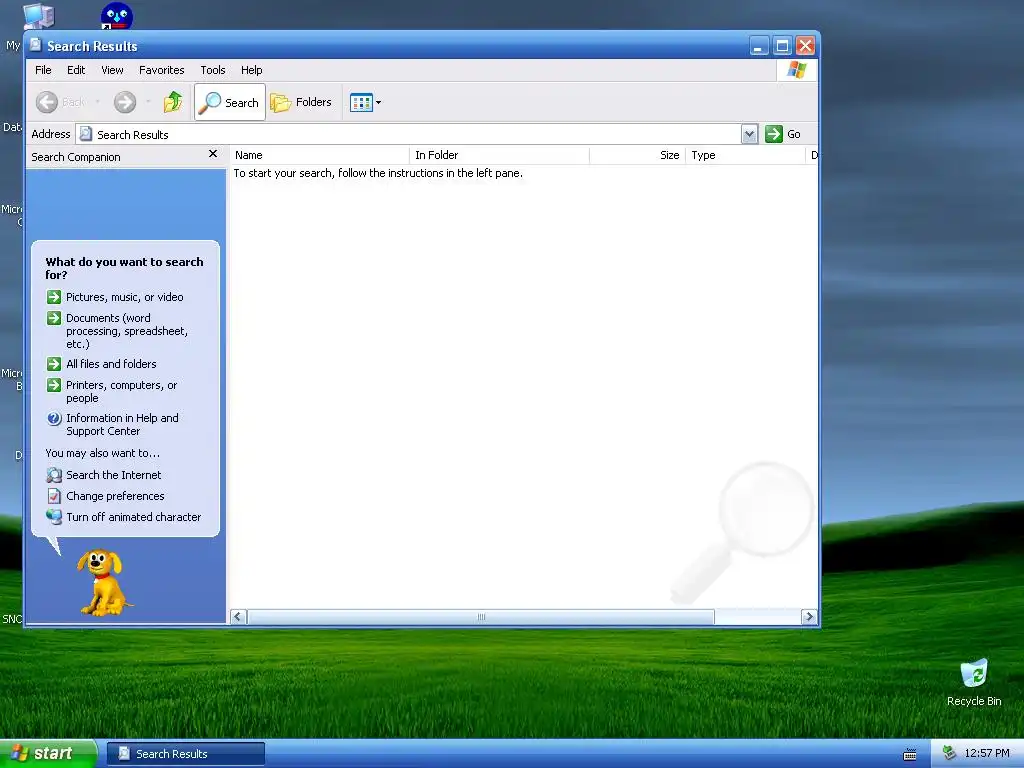Click the horizontal scrollbar thumb
The height and width of the screenshot is (768, 1024).
click(481, 616)
